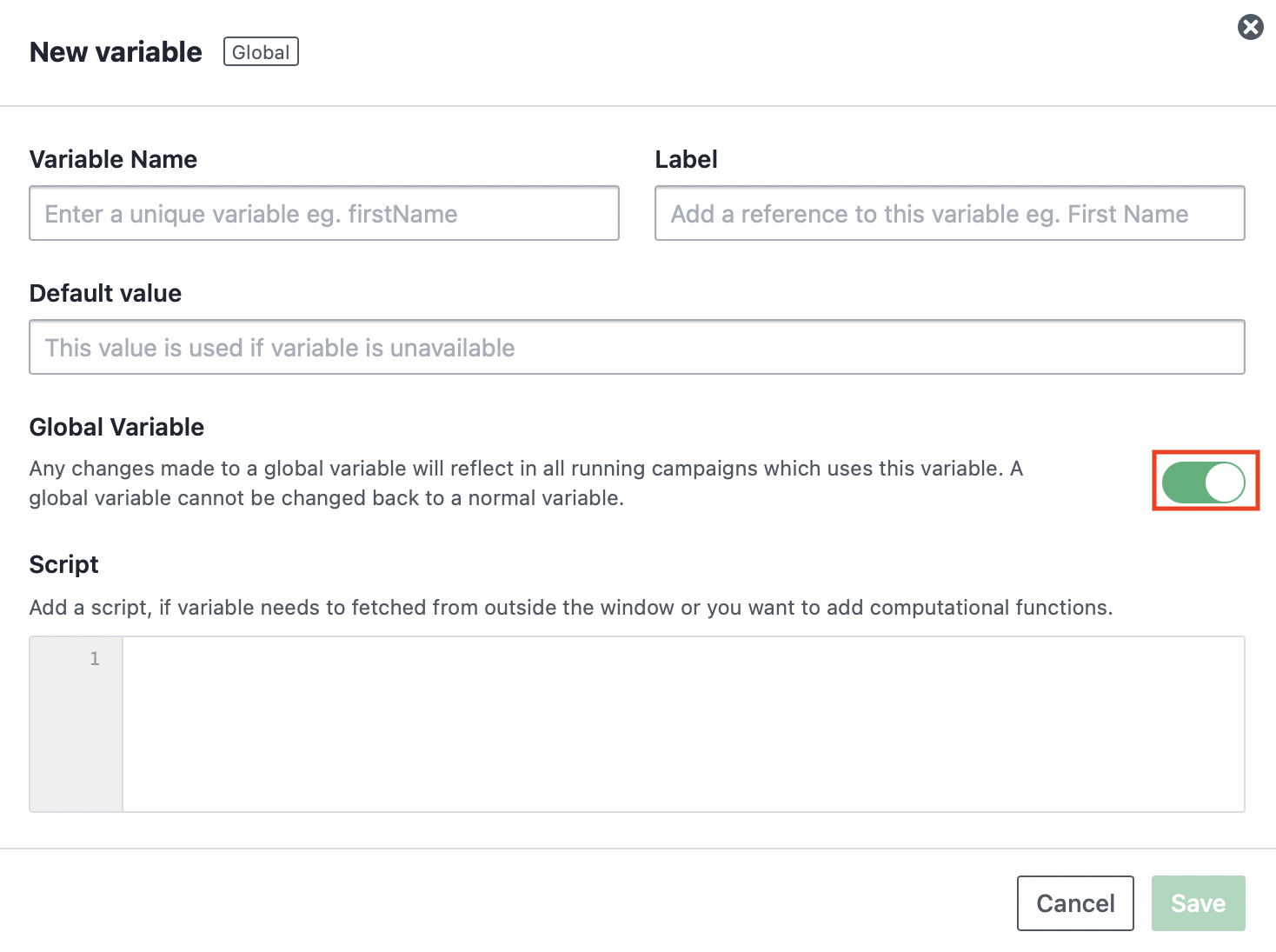Click the global variable warning description text

click(526, 483)
